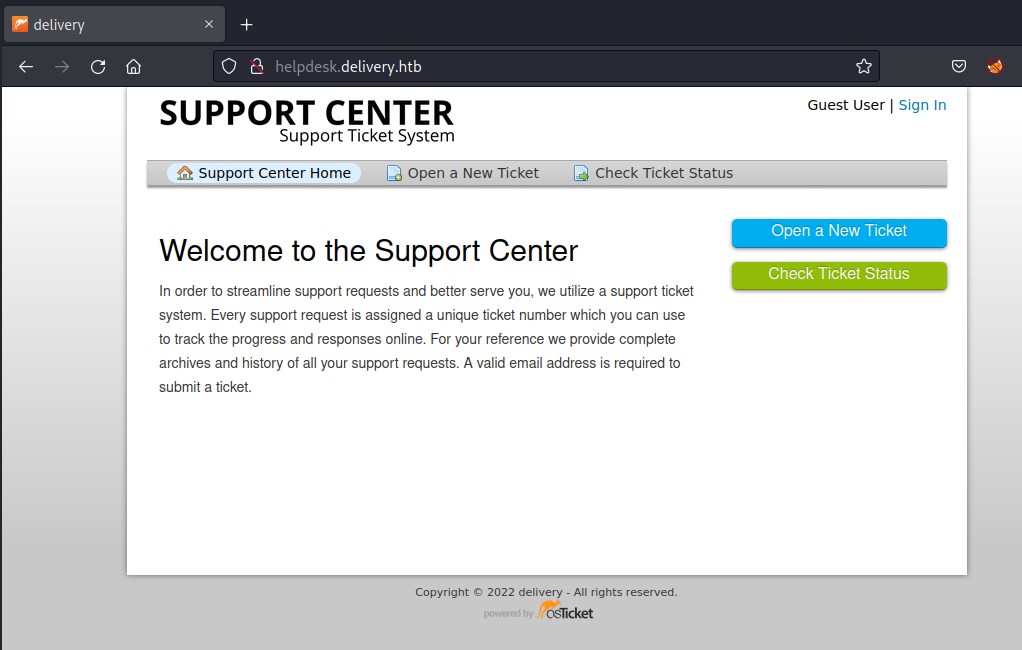Select Check Ticket Status in navigation bar

tap(653, 173)
